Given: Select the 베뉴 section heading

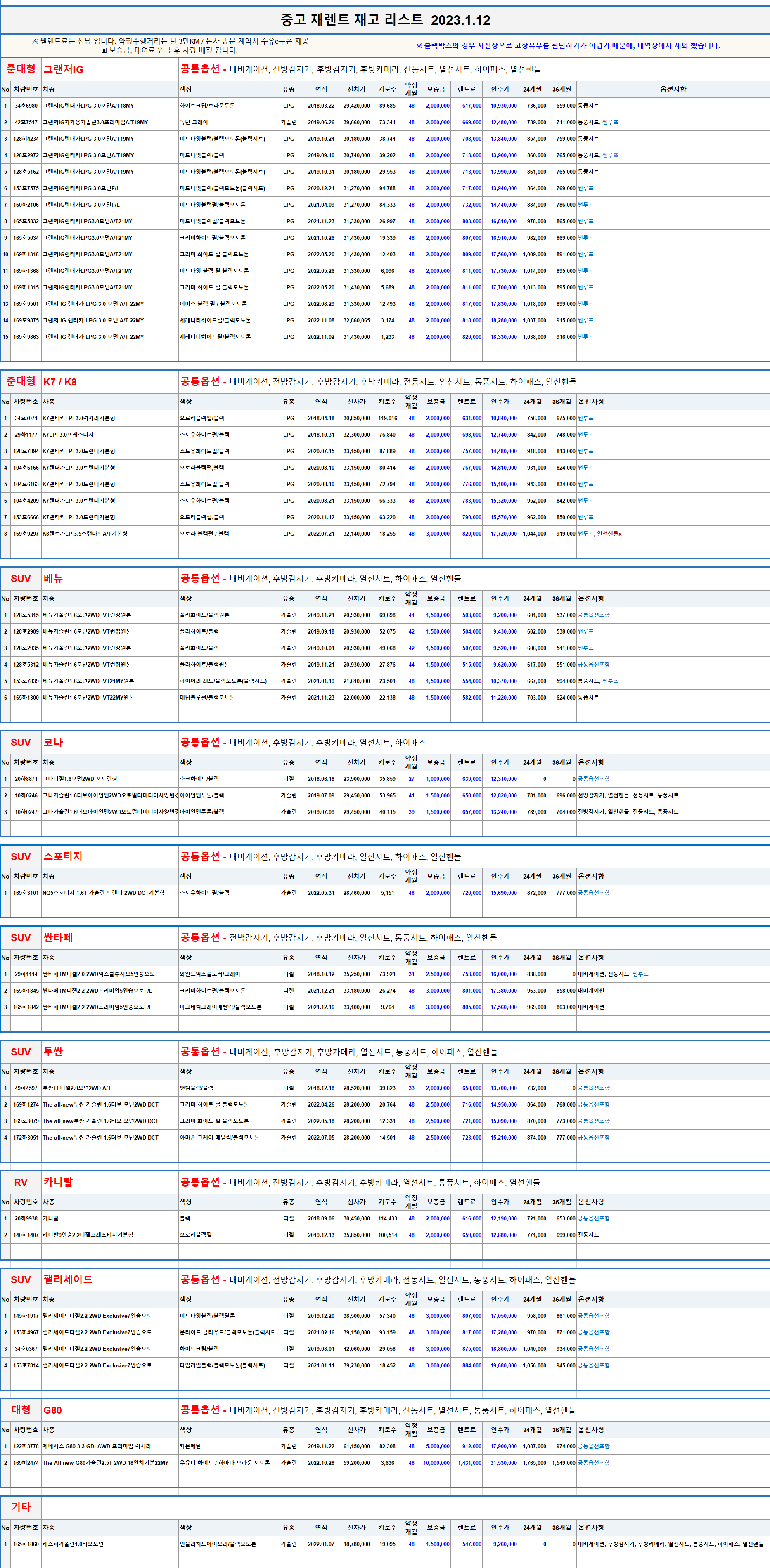Looking at the screenshot, I should tap(53, 579).
